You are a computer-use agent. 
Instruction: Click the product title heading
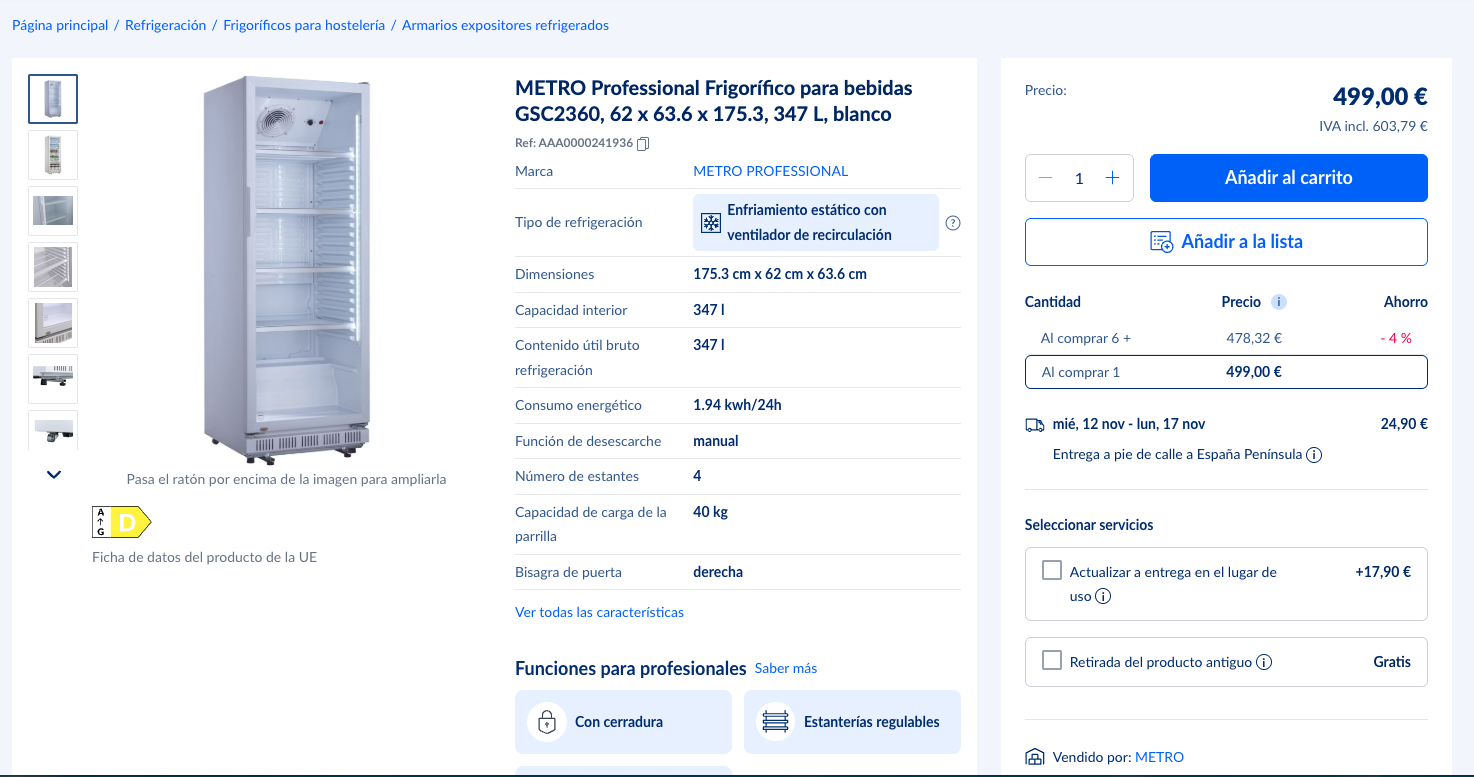pyautogui.click(x=714, y=101)
